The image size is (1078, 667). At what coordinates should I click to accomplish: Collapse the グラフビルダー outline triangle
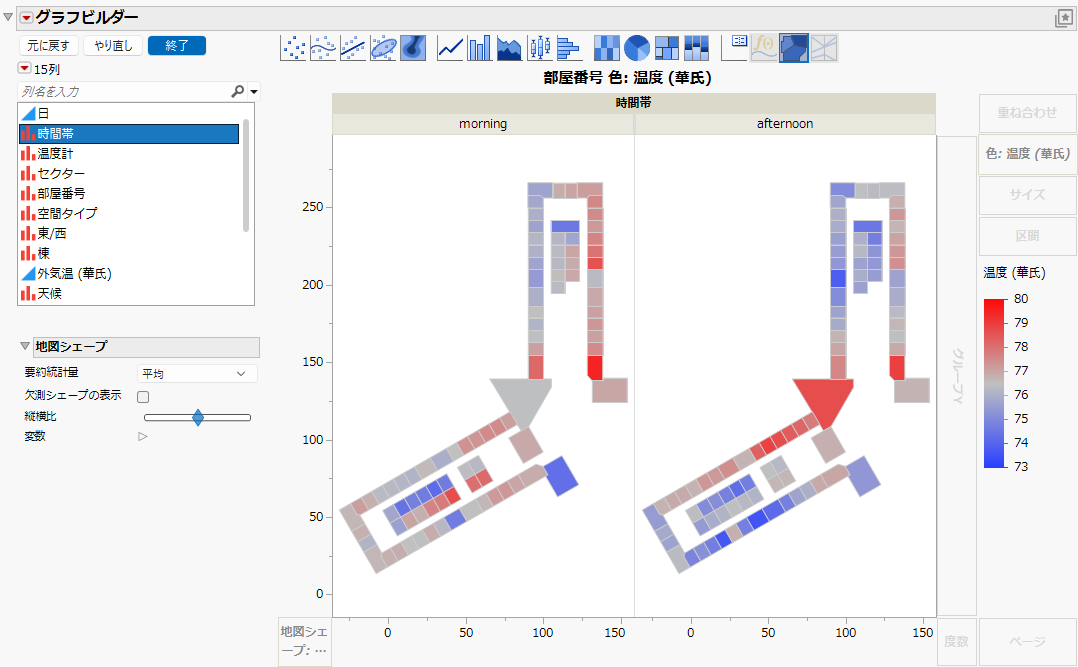point(8,17)
